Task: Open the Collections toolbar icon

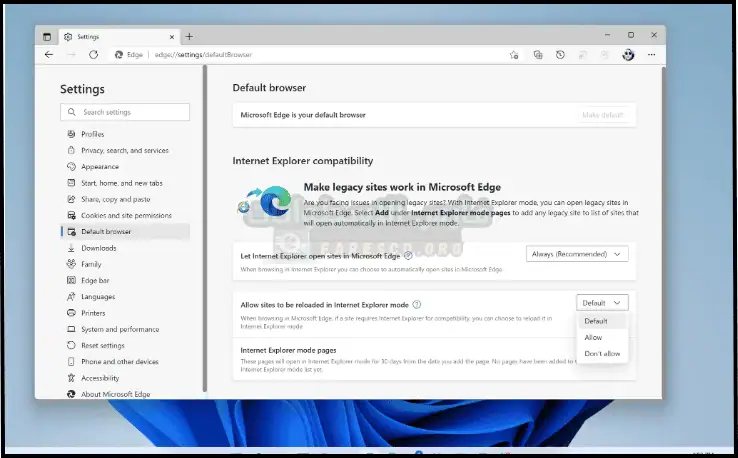Action: 538,55
